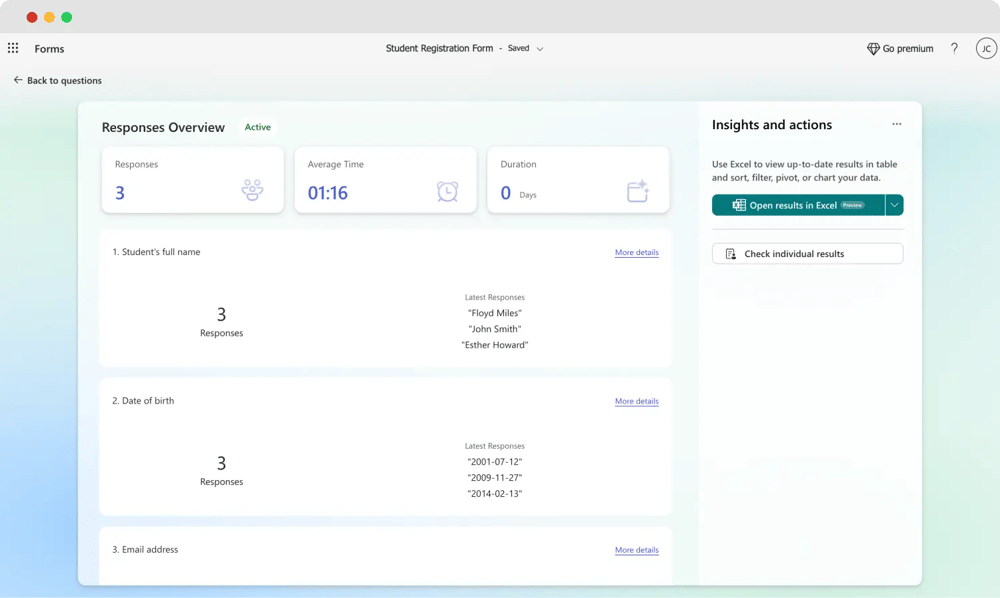
Task: Select Back to questions link
Action: [64, 80]
